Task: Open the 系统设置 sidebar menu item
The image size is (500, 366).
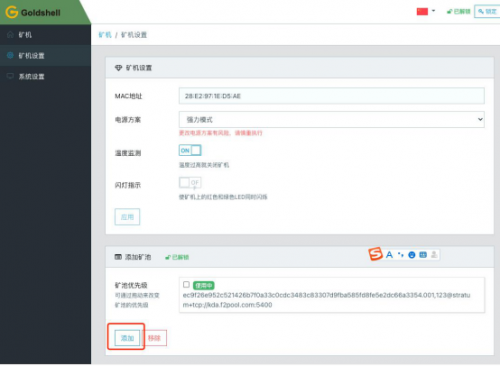Action: (45, 76)
